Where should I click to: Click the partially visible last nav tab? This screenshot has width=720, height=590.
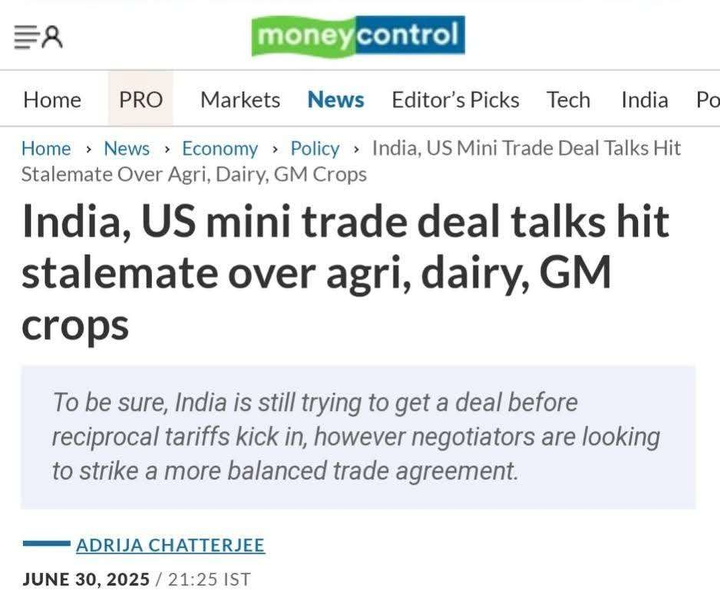[708, 100]
